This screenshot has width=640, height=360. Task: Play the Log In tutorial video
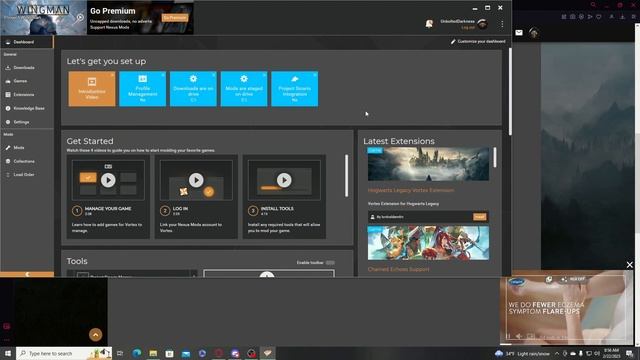(x=196, y=180)
